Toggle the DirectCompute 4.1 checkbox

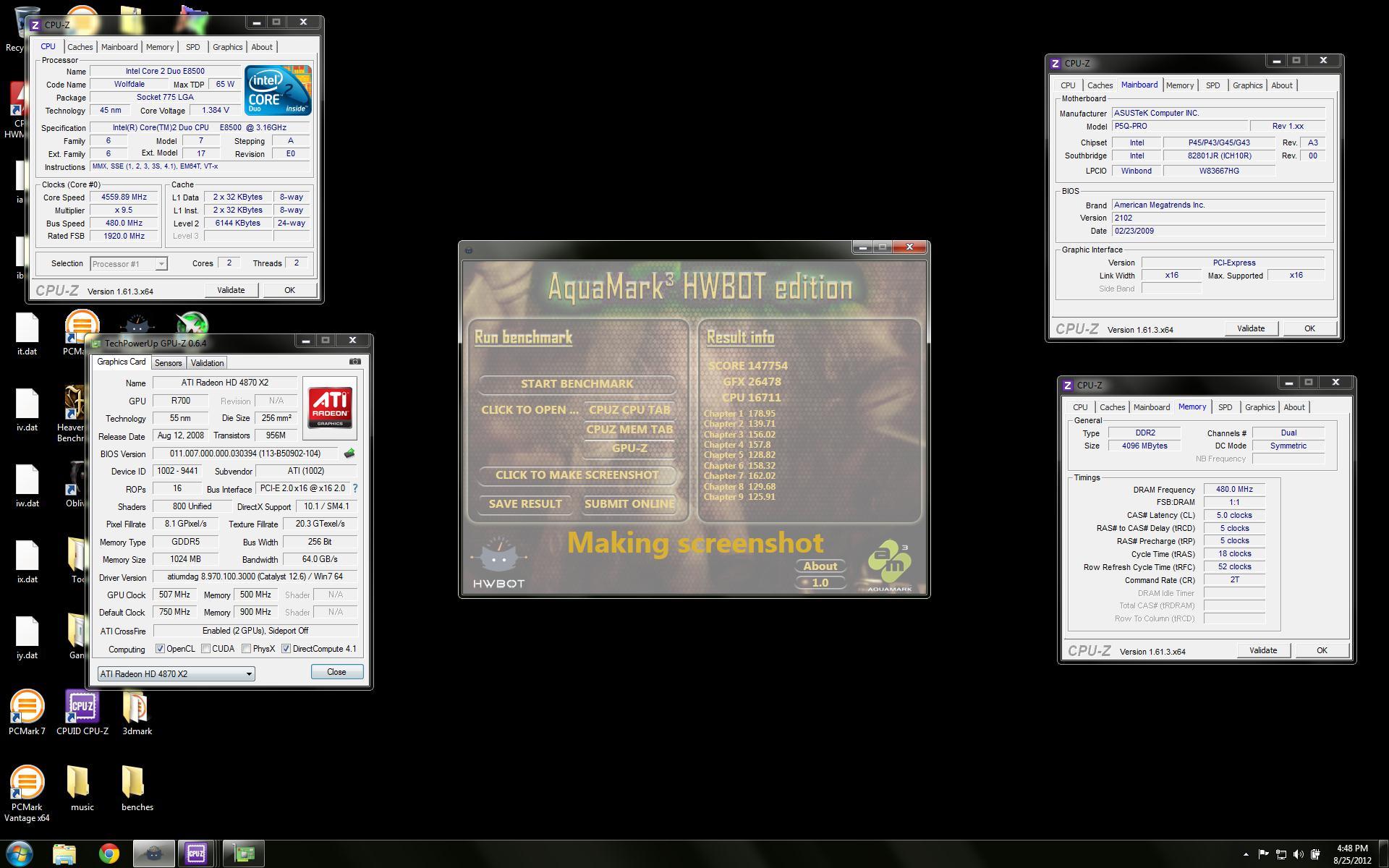coord(286,649)
